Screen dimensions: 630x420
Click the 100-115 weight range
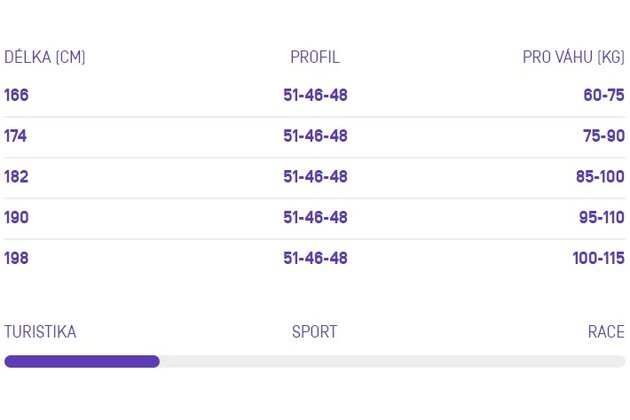tap(599, 258)
